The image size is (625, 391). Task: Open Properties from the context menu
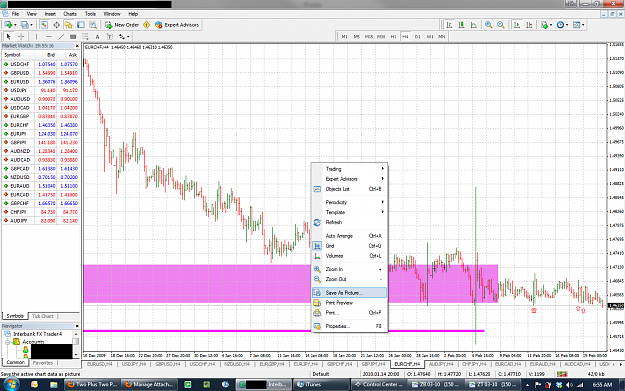[349, 326]
